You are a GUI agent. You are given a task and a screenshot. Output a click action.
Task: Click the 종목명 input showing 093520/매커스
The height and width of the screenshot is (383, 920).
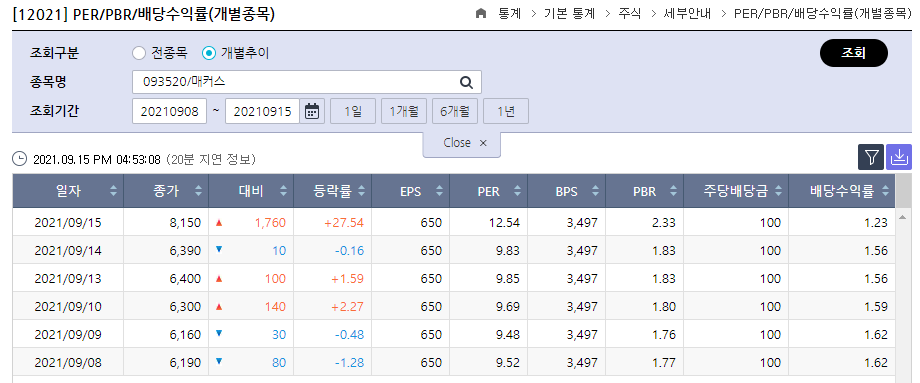[307, 83]
